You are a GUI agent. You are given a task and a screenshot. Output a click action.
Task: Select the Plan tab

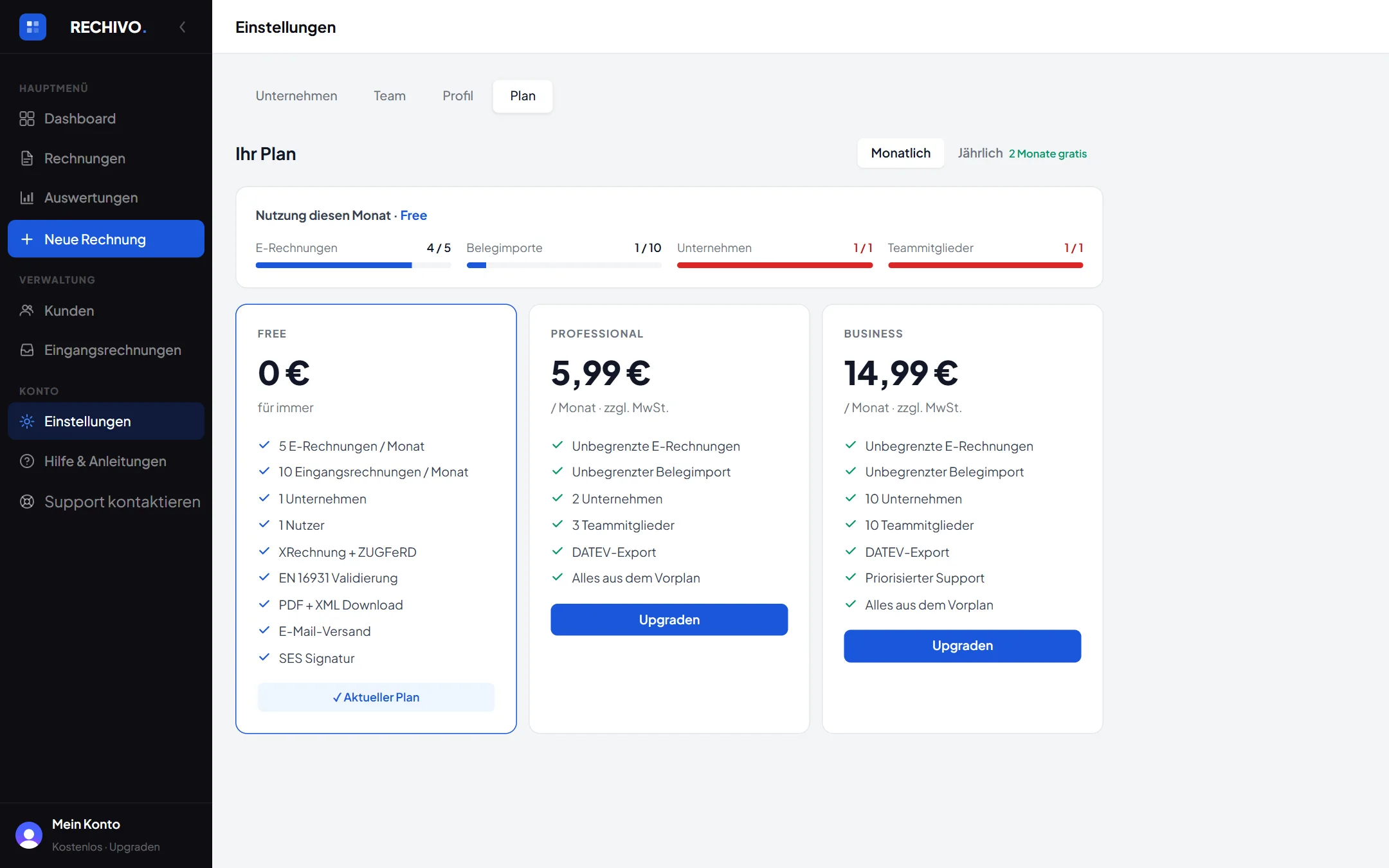click(x=523, y=96)
